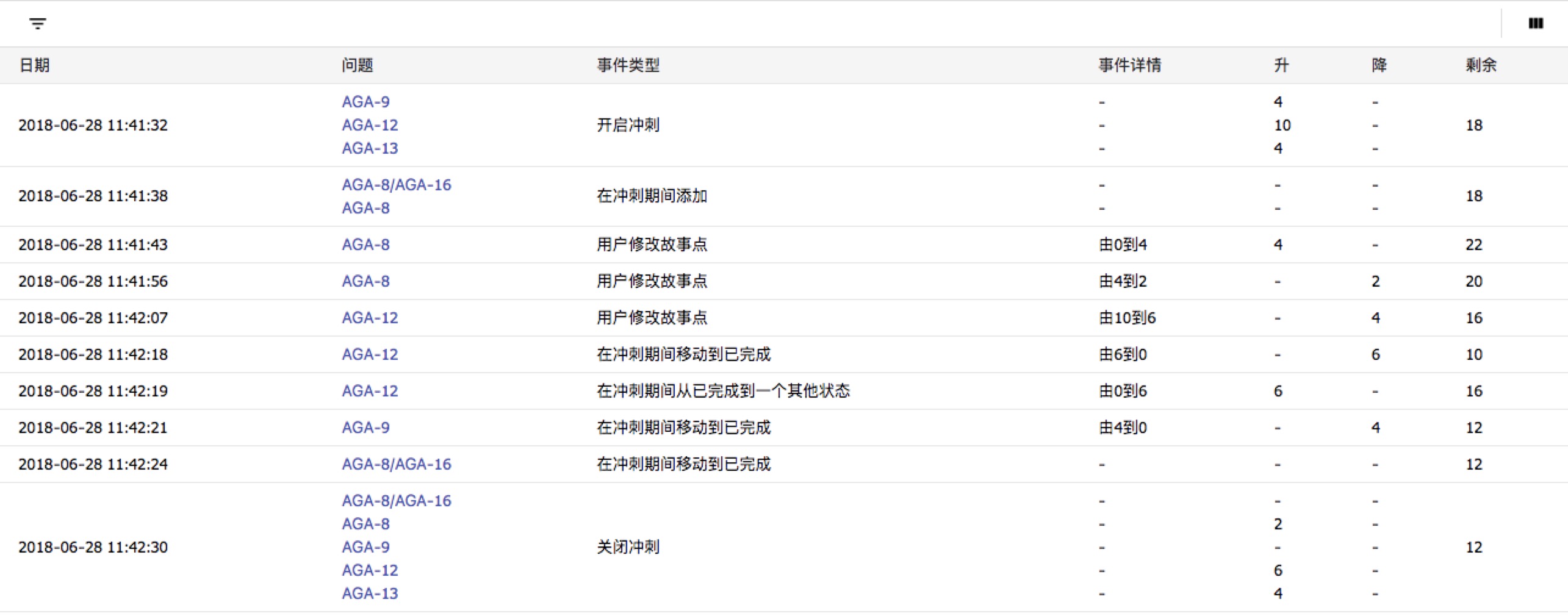Click the 由4到0 event detail
Image resolution: width=1568 pixels, height=616 pixels.
1123,428
